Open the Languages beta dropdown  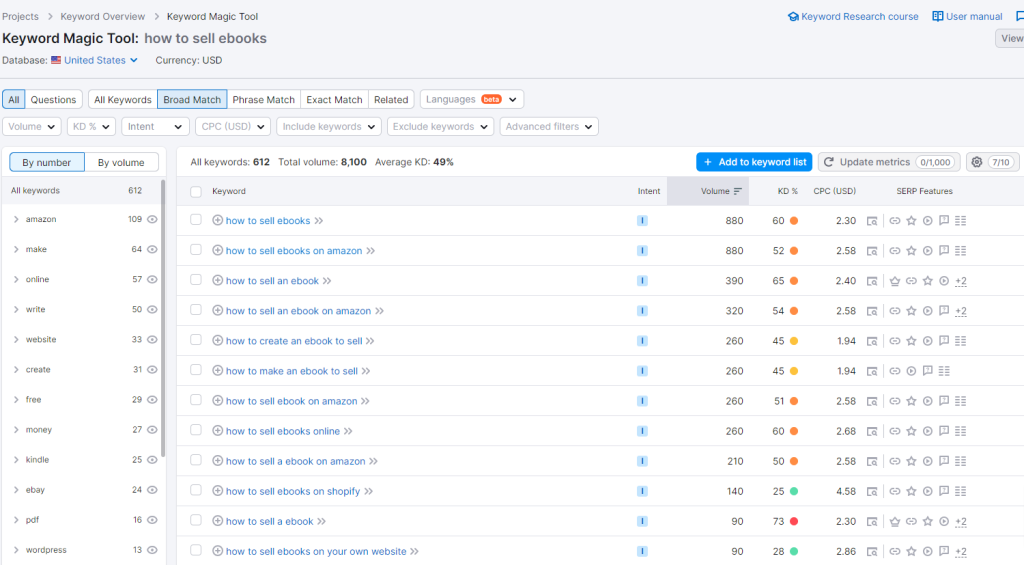472,99
